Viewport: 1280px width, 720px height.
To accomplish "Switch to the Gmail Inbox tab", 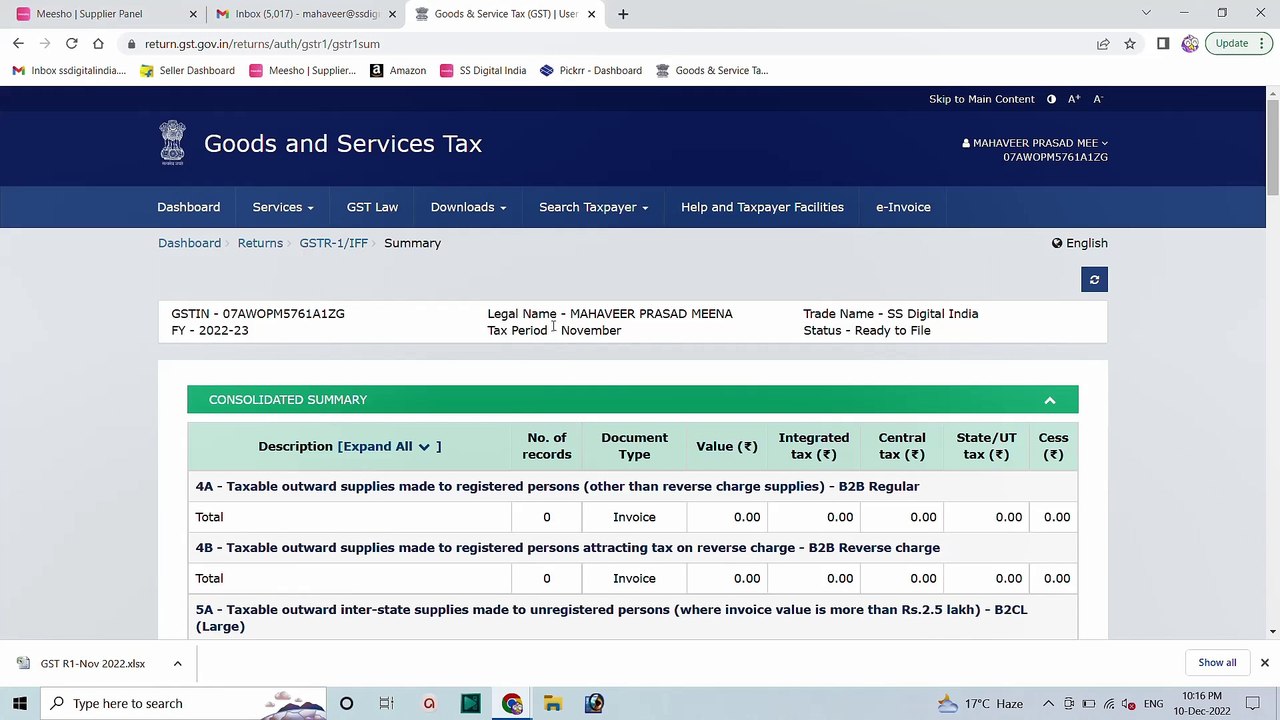I will pyautogui.click(x=307, y=14).
